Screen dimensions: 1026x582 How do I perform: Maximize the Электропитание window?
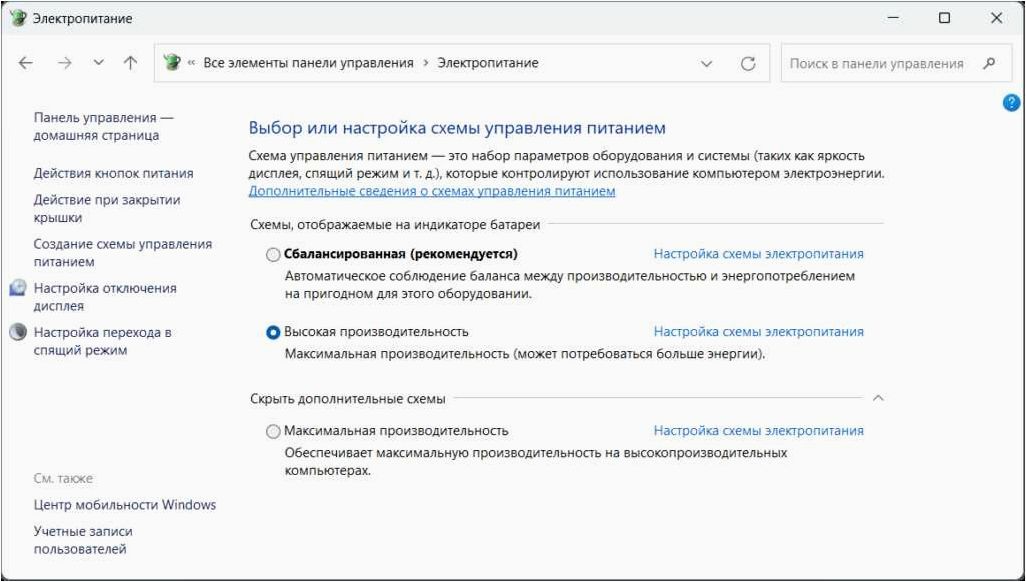coord(944,18)
